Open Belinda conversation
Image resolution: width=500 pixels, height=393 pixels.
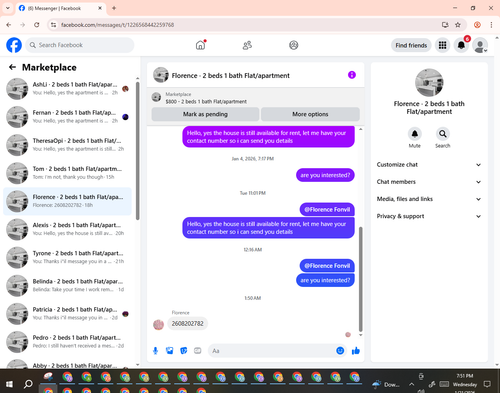[x=68, y=285]
